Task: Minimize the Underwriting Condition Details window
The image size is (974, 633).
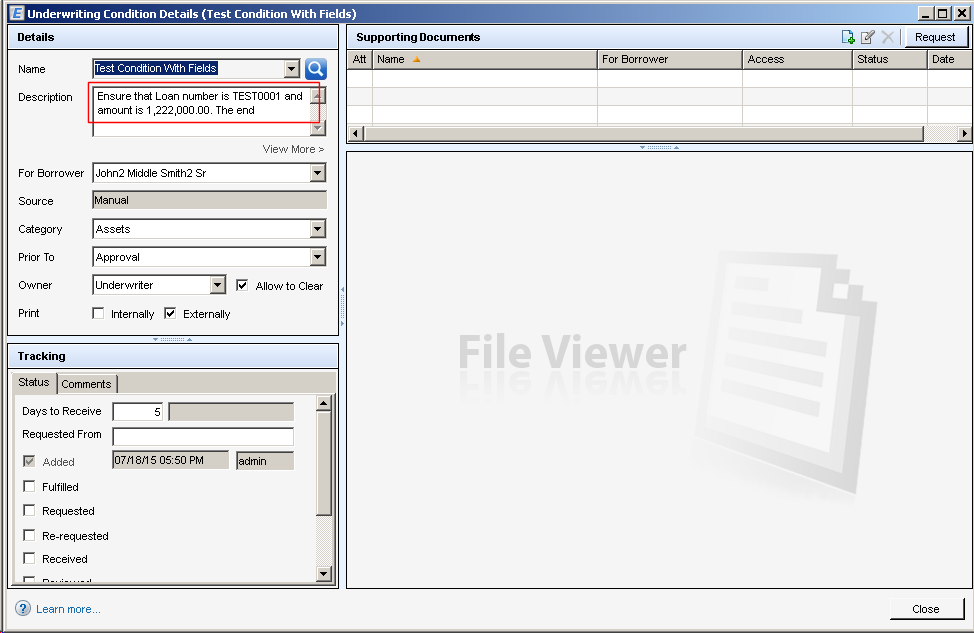Action: (926, 13)
